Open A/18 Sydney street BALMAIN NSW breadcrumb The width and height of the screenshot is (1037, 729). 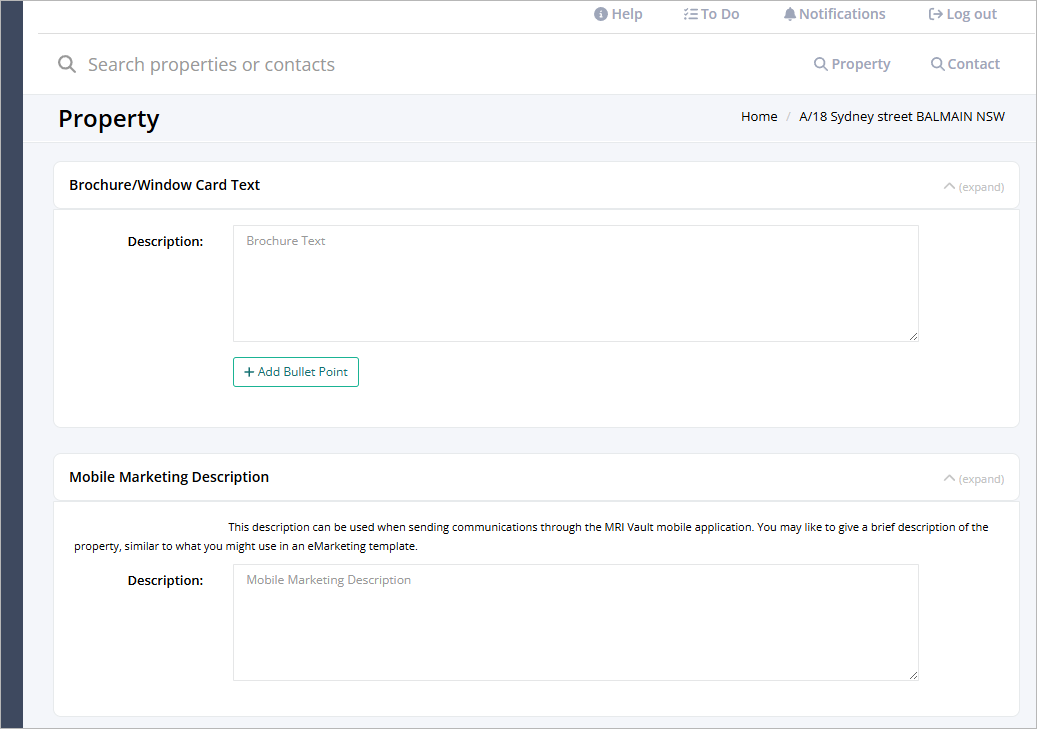pos(901,116)
